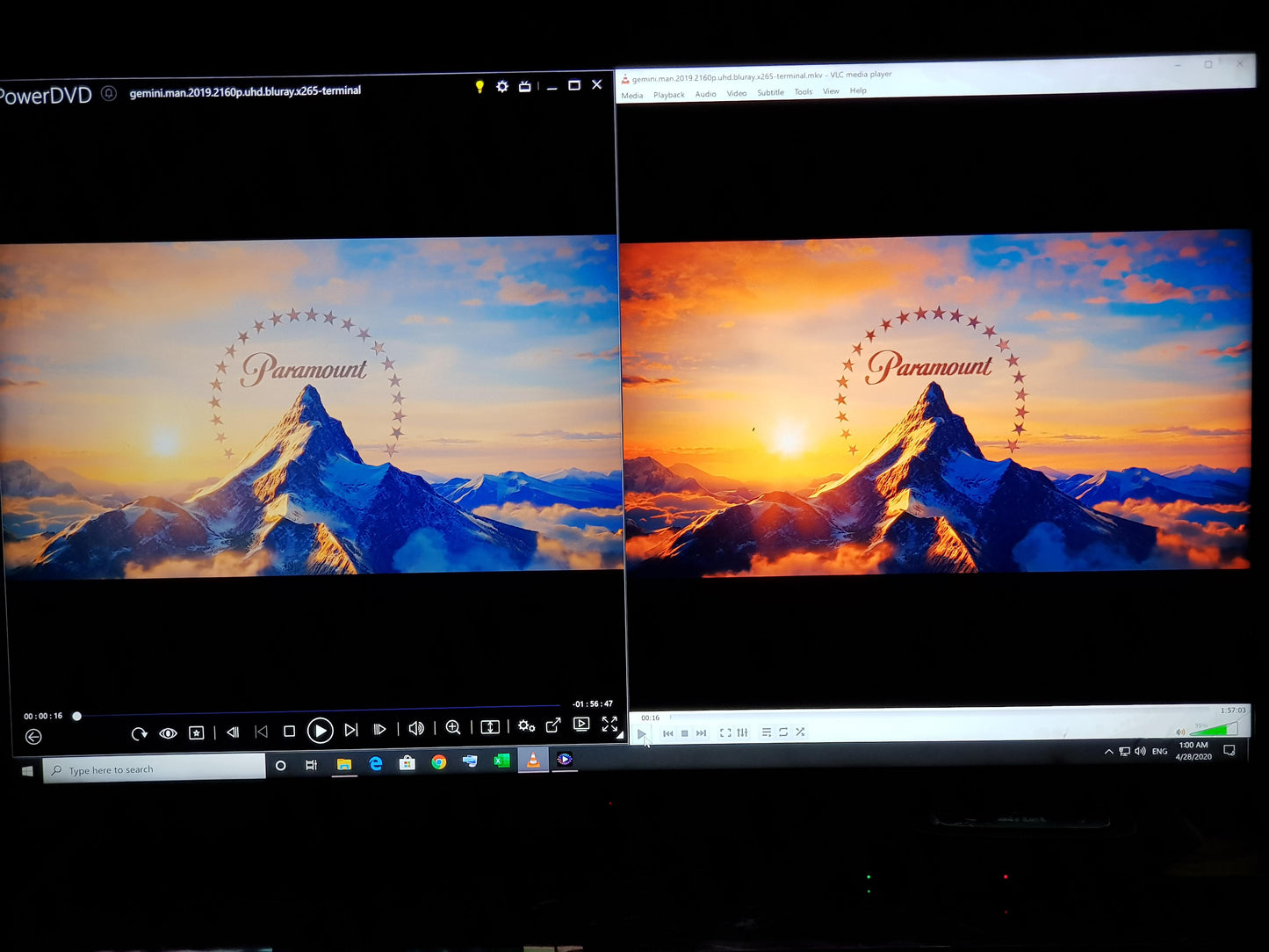Click the PowerDVD lightbulb tips icon
This screenshot has width=1269, height=952.
479,86
